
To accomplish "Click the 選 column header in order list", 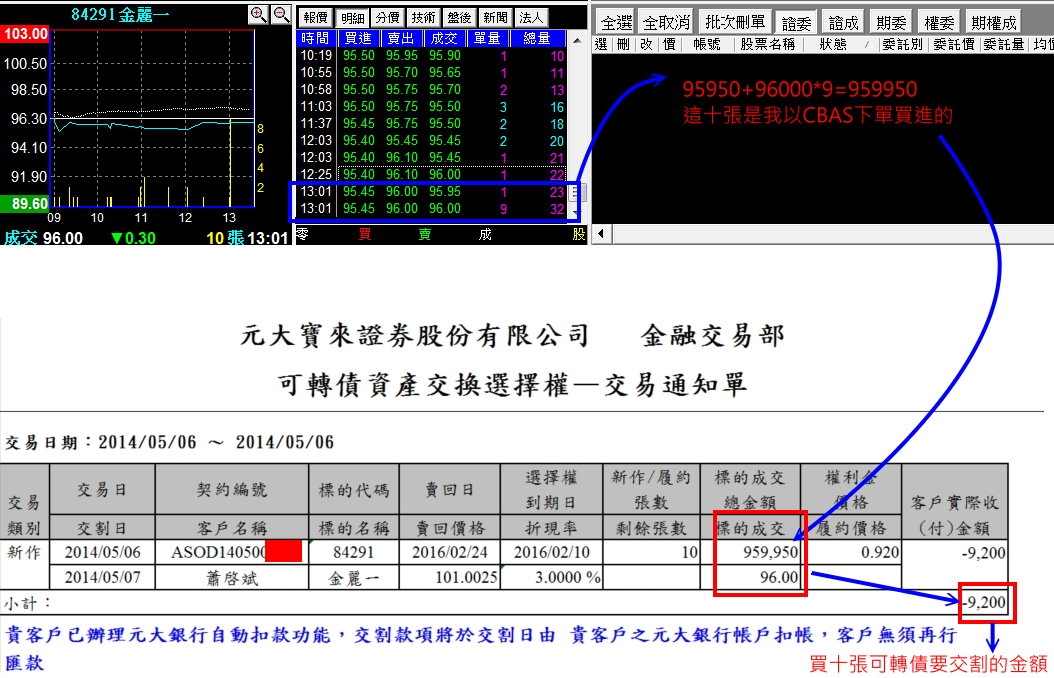I will point(601,44).
